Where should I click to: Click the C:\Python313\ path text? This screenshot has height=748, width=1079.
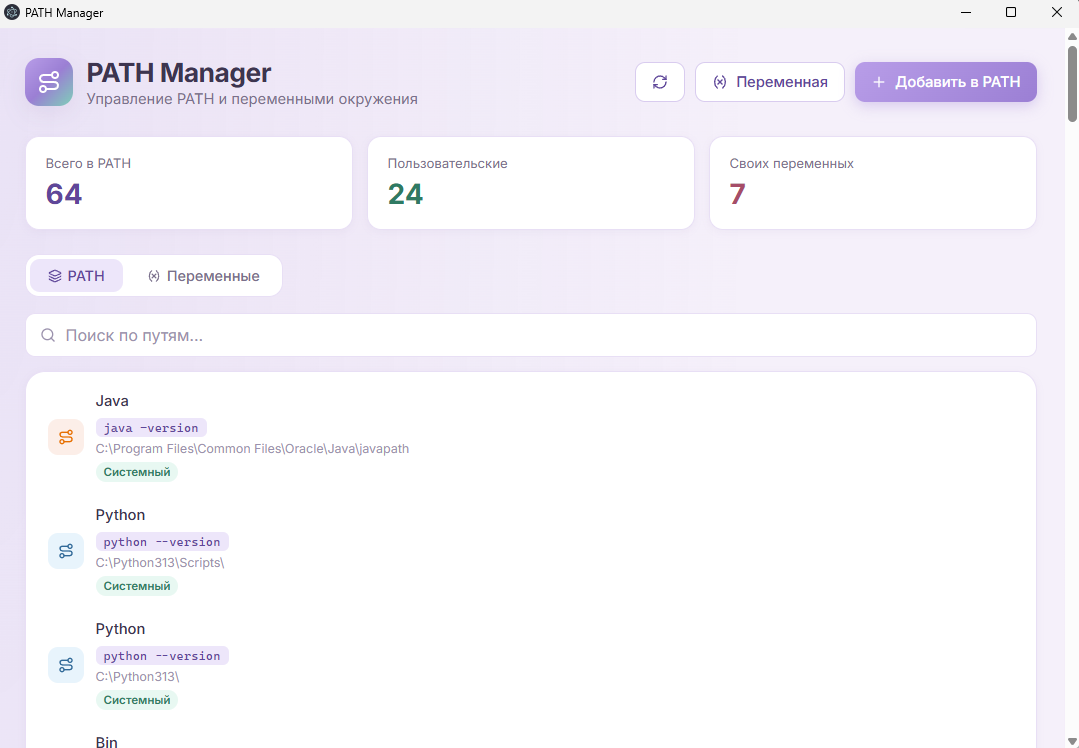pos(138,677)
